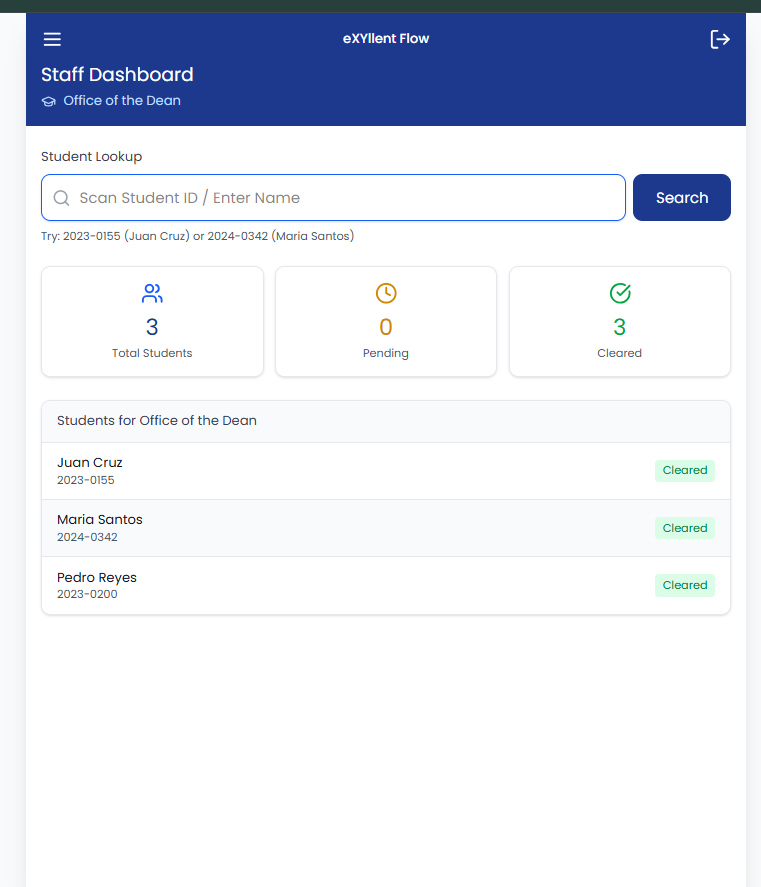Select the Cleared badge next to Maria Santos
This screenshot has width=761, height=887.
(x=685, y=527)
